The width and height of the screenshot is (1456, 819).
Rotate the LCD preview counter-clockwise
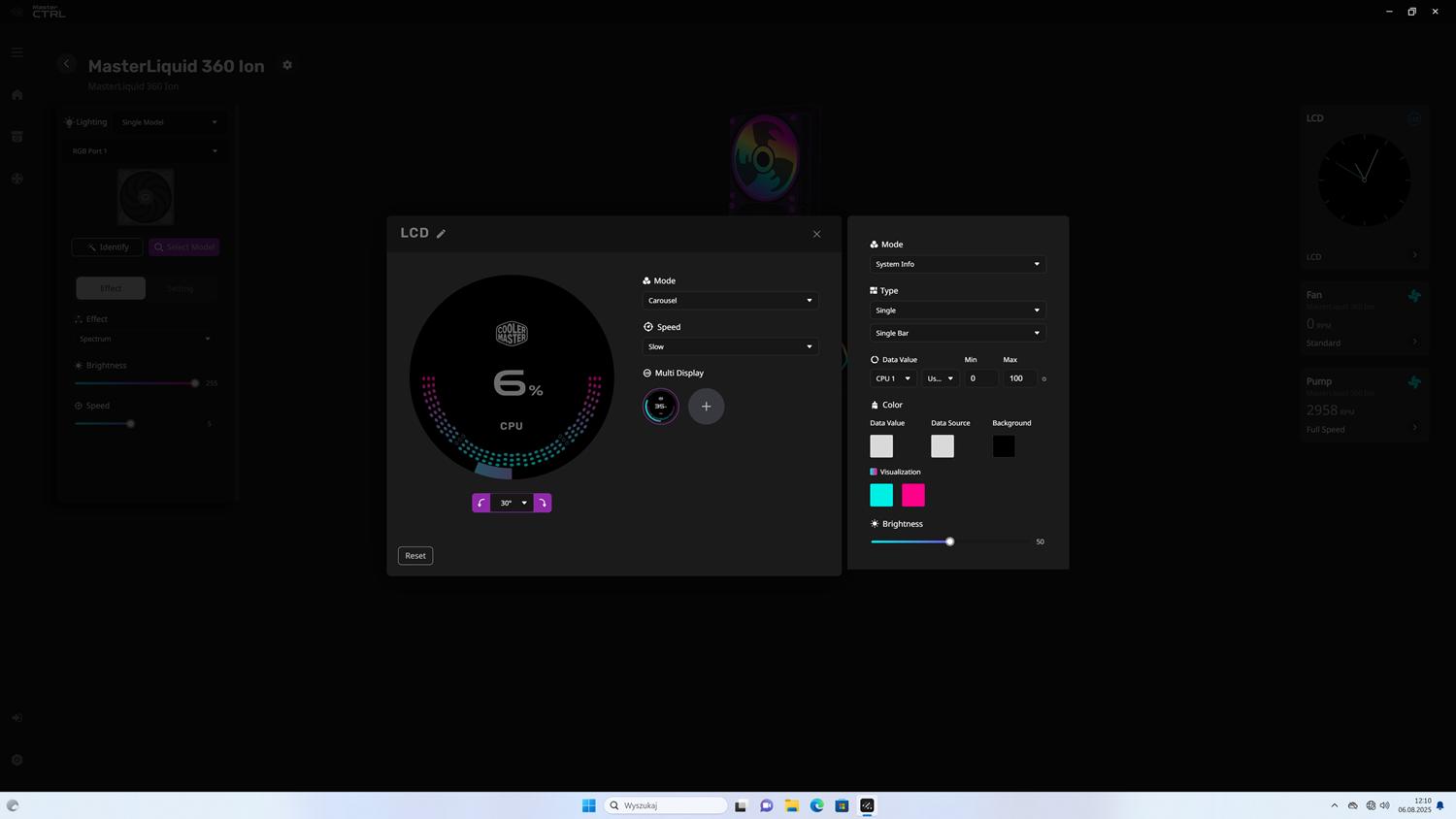pos(481,503)
